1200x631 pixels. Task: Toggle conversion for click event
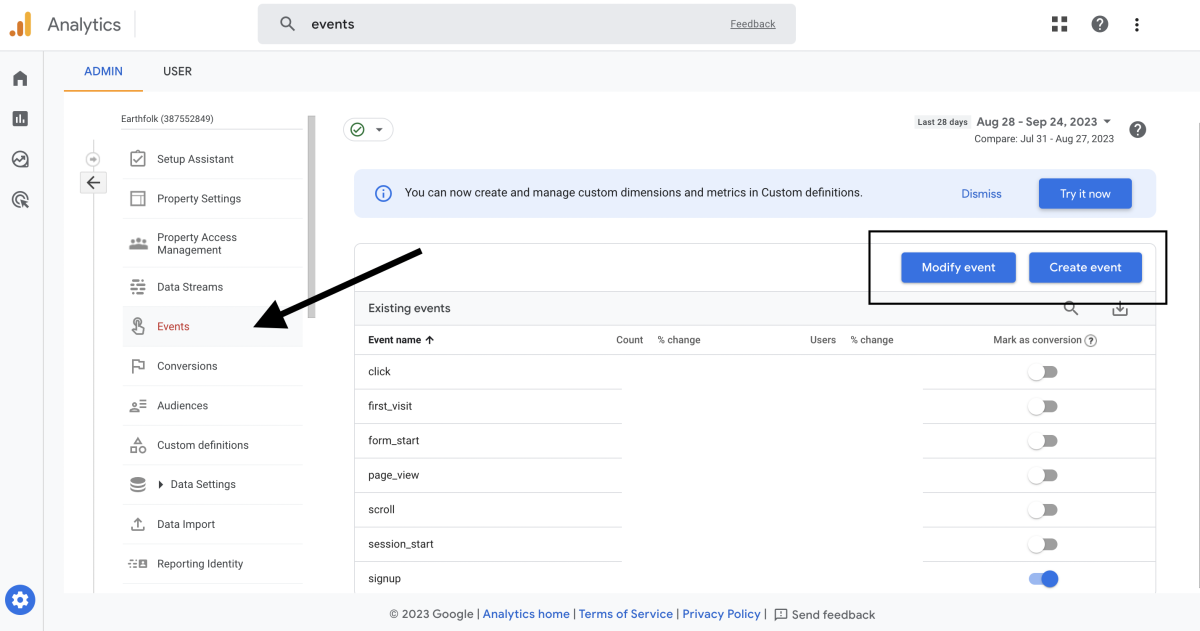[1042, 372]
